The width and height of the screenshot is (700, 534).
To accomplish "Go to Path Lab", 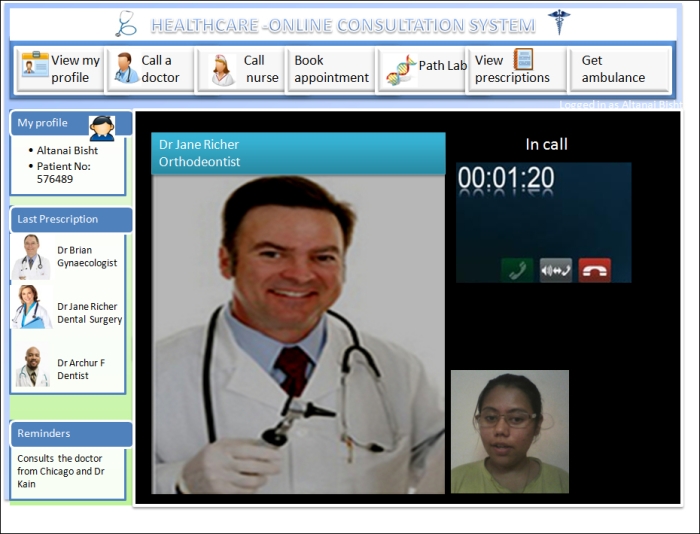I will (422, 70).
